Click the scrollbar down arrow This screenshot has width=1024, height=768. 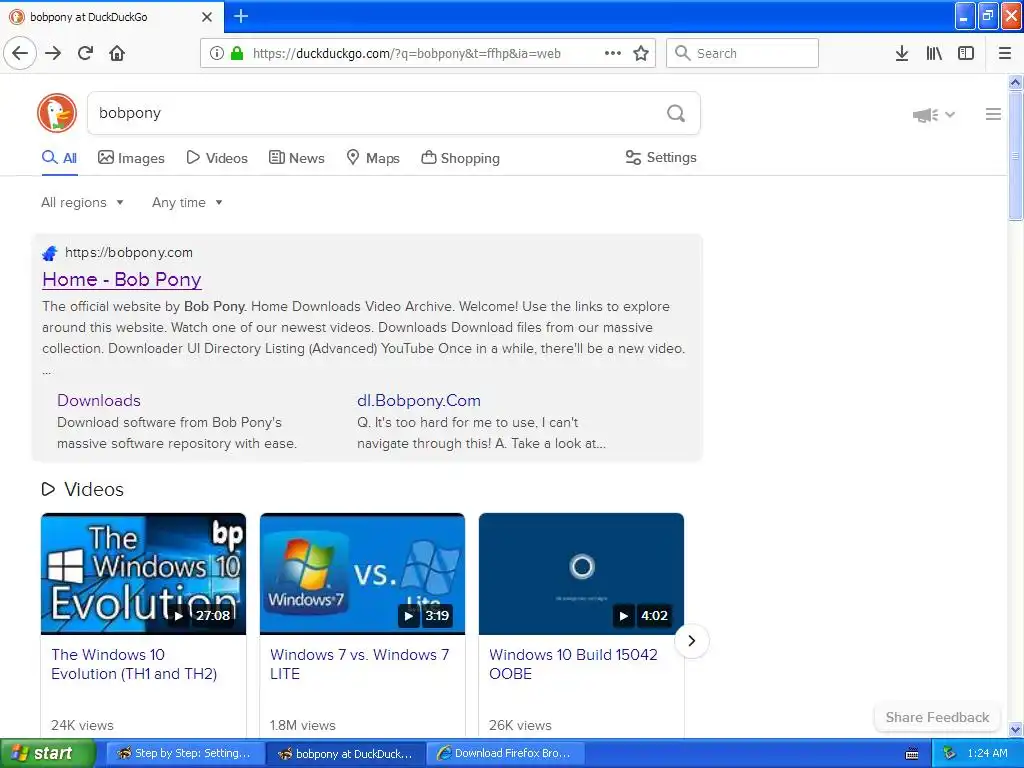pos(1015,729)
